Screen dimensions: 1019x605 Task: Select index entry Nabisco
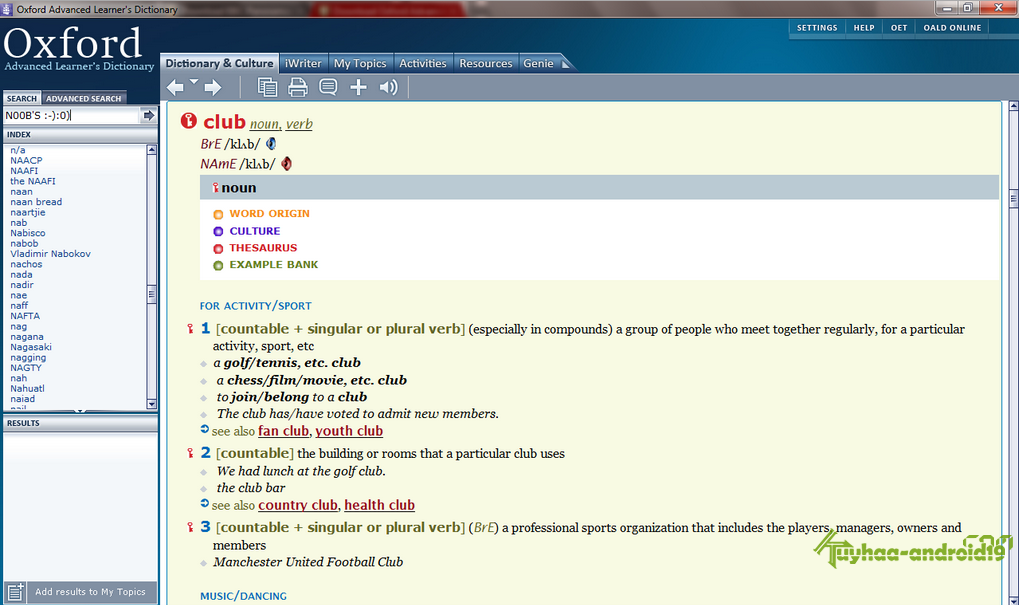(28, 233)
